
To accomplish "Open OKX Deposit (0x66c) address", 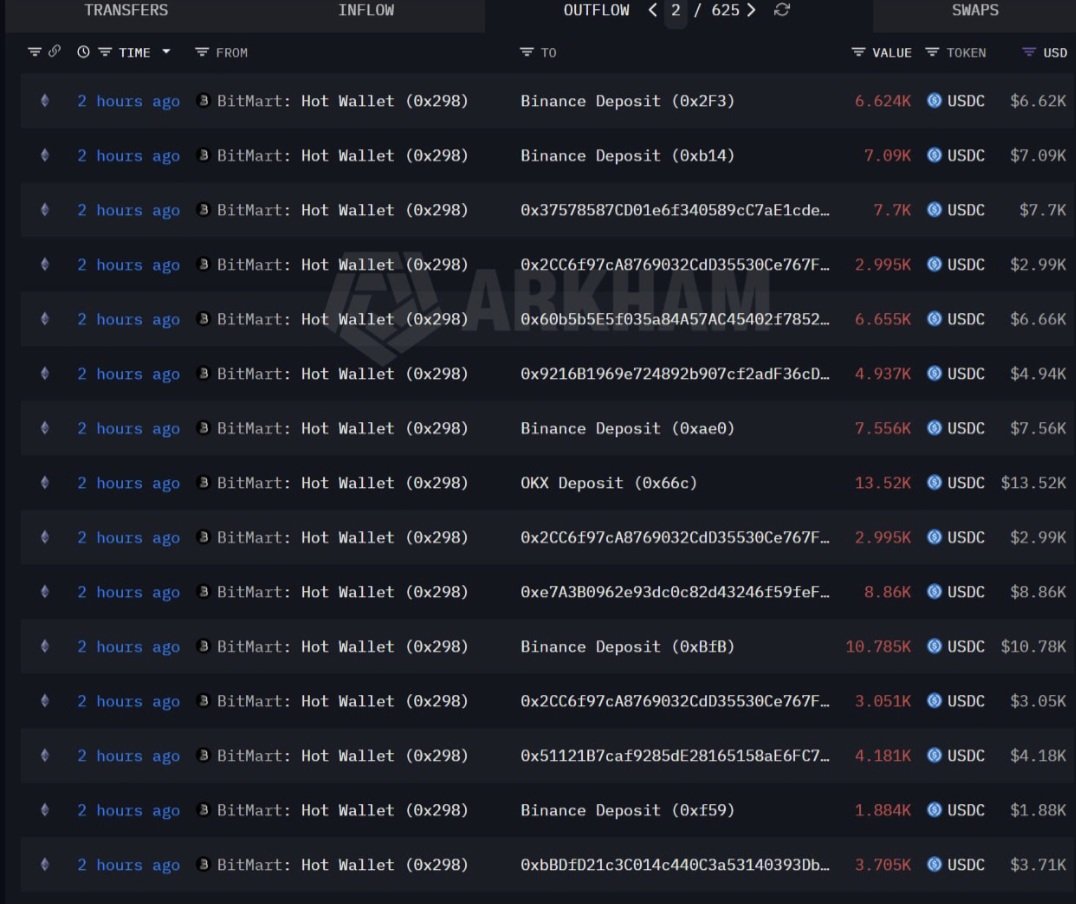I will [x=609, y=483].
